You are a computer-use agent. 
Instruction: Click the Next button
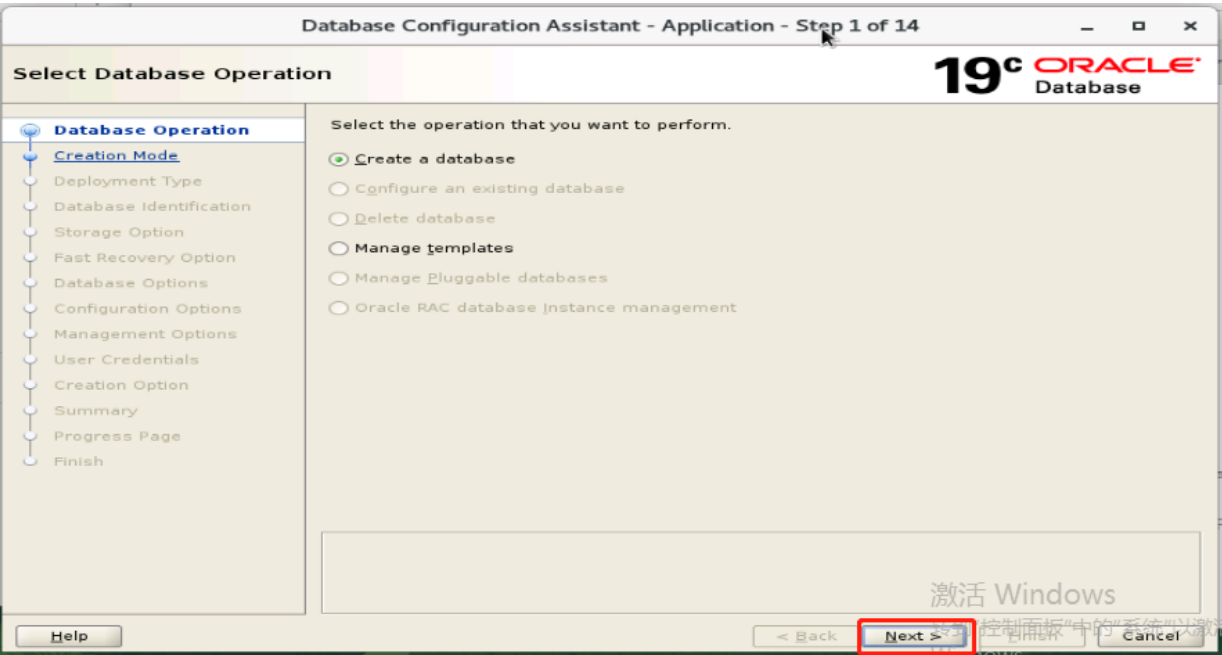coord(912,636)
